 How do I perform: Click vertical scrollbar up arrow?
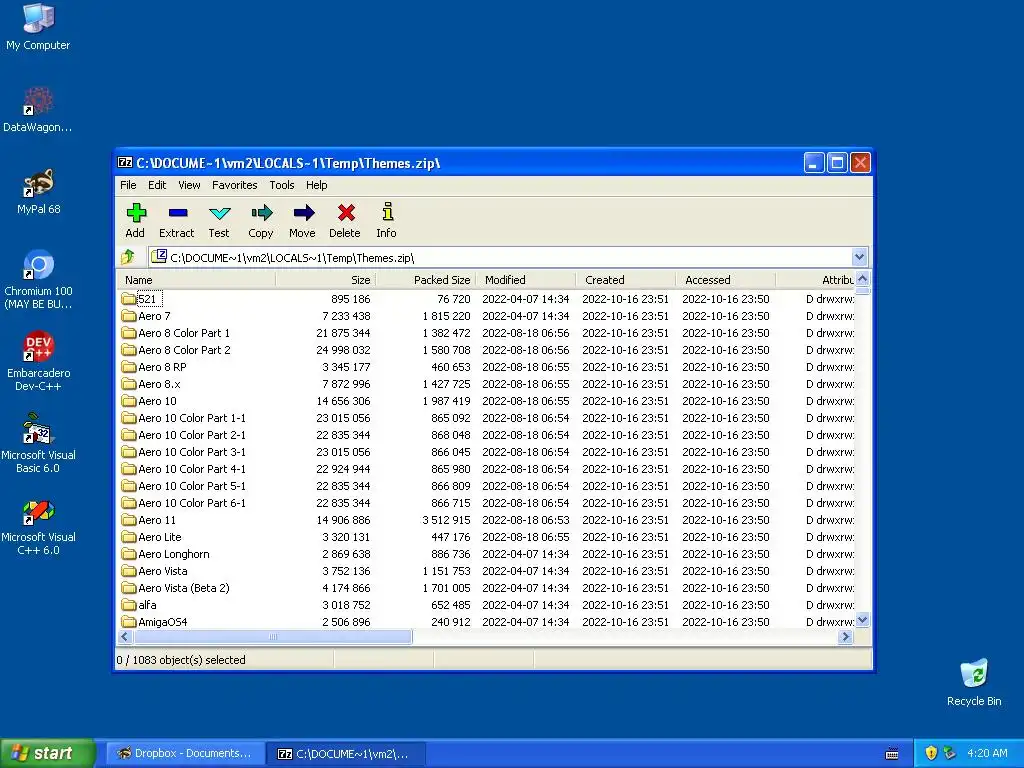tap(862, 279)
